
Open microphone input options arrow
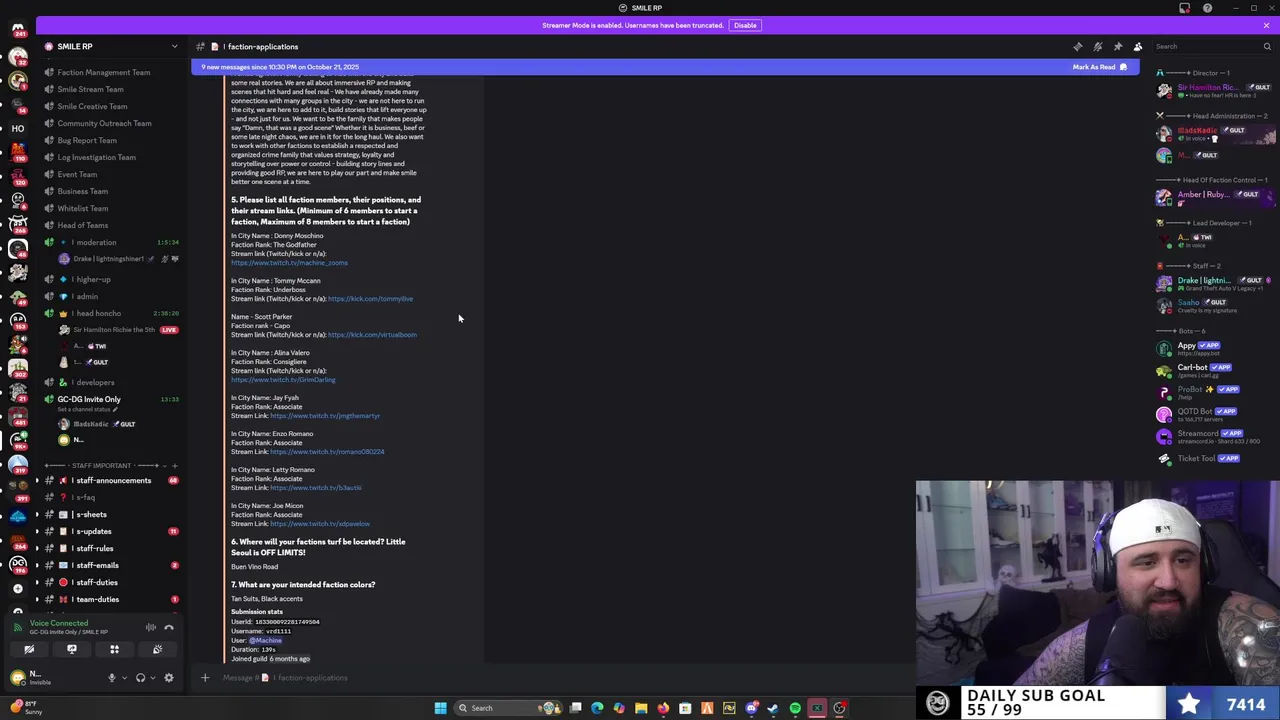pyautogui.click(x=124, y=678)
